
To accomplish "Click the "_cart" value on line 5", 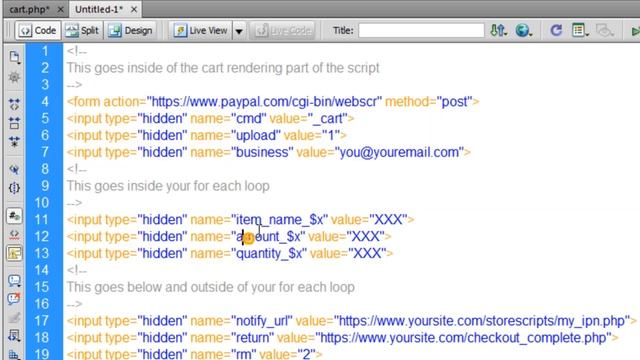I will (x=327, y=119).
